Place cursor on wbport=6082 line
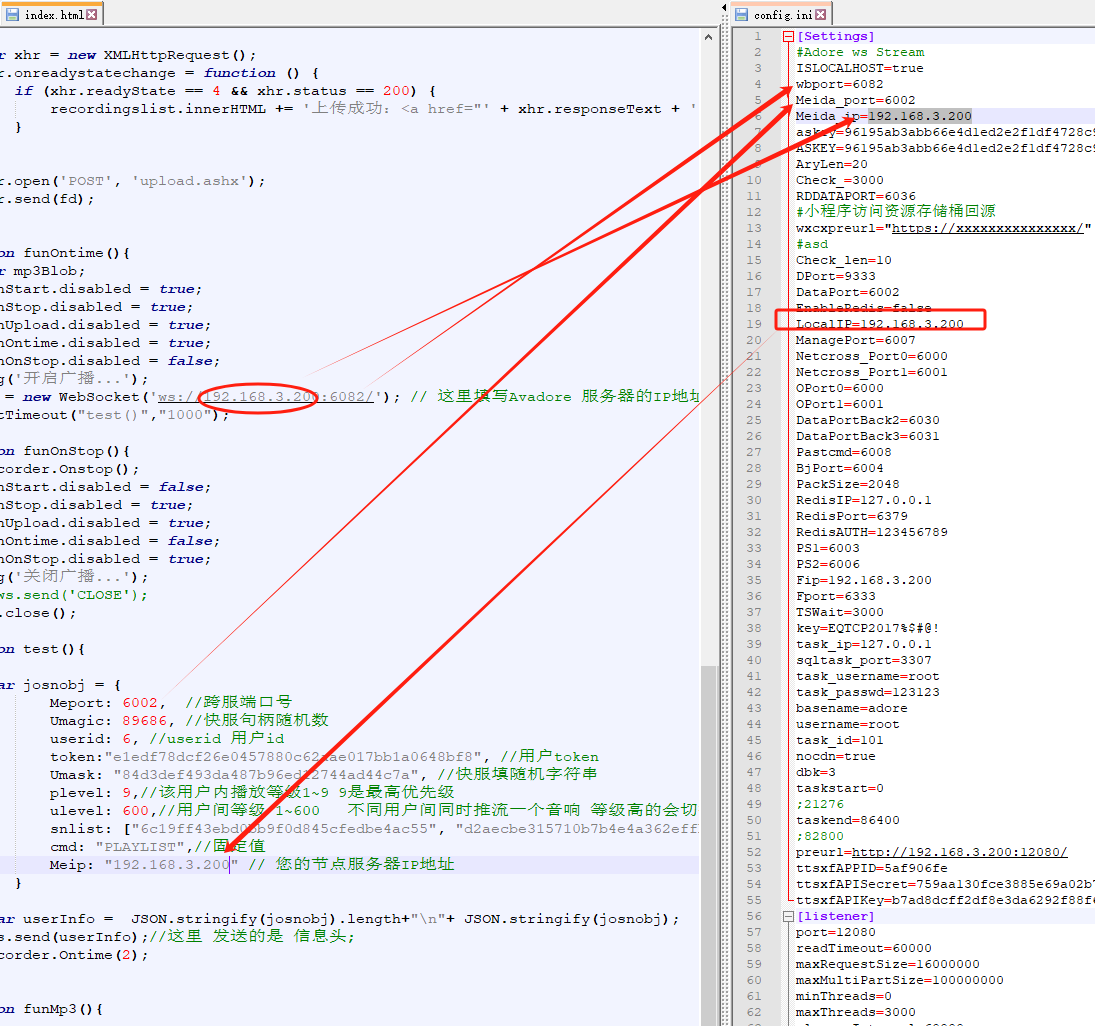1095x1026 pixels. point(839,84)
